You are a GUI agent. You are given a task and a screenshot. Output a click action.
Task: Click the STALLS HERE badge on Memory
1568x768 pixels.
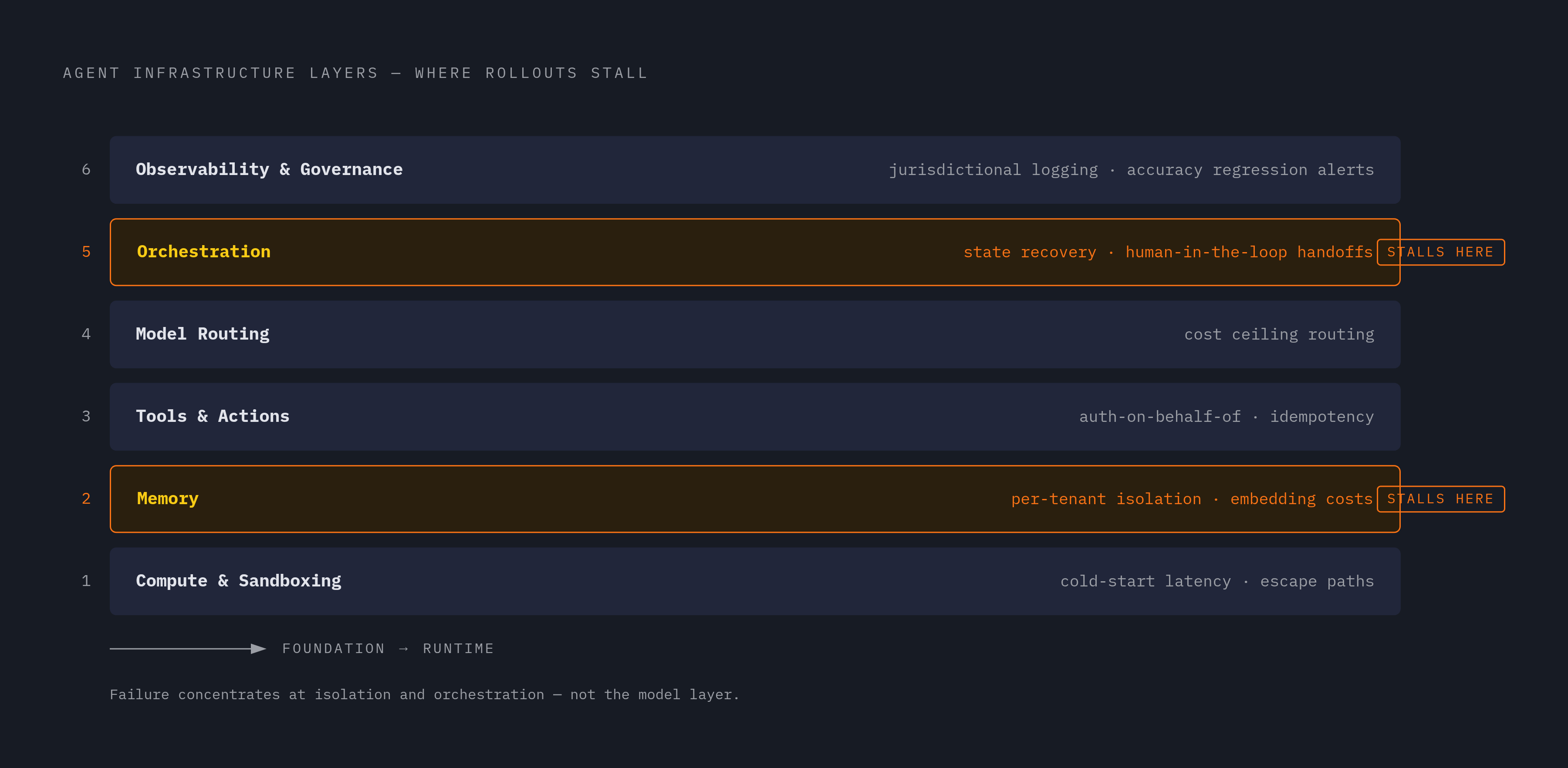1440,499
